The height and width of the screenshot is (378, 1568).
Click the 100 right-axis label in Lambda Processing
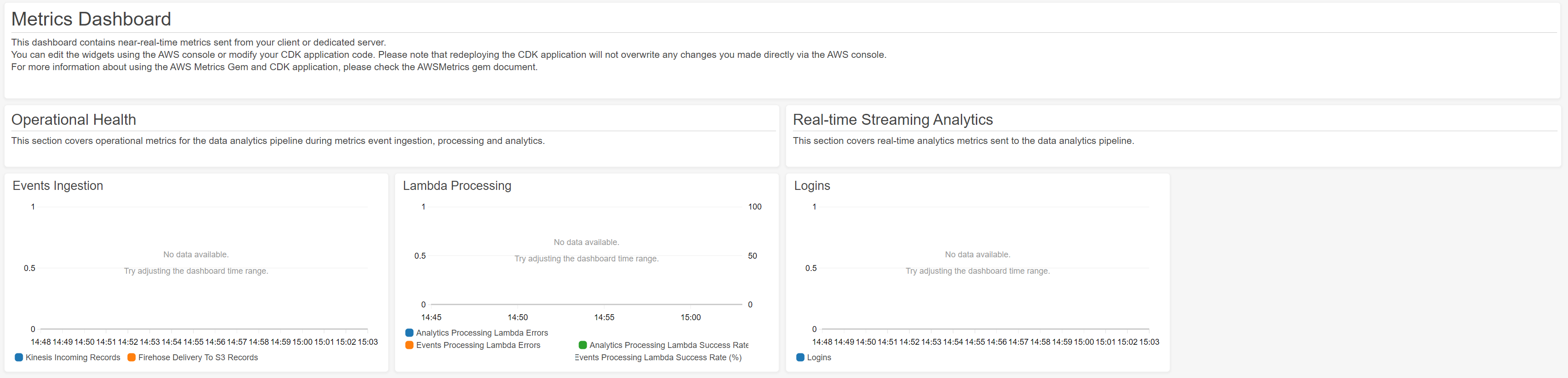754,207
